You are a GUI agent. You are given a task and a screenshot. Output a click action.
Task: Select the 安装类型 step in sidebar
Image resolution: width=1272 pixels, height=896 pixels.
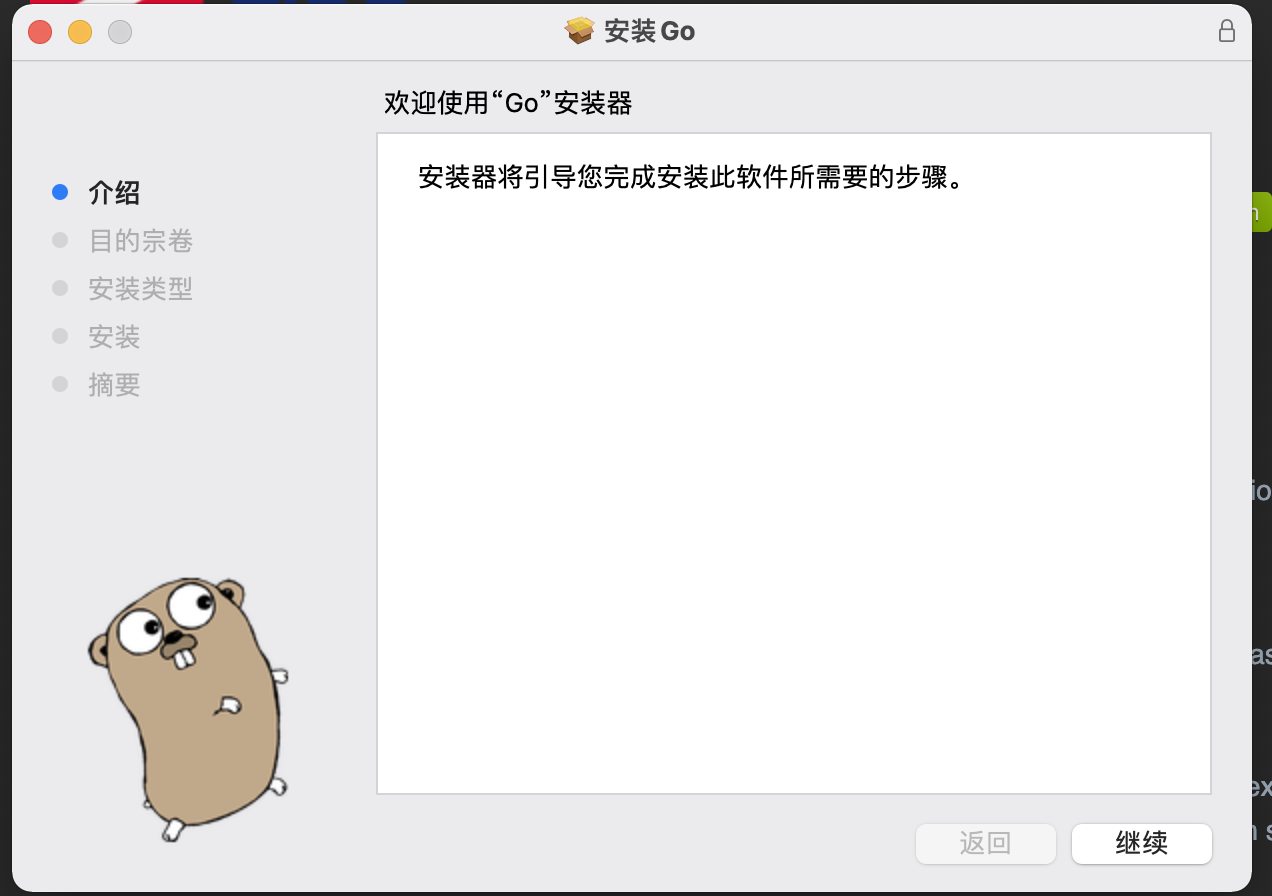click(x=140, y=288)
